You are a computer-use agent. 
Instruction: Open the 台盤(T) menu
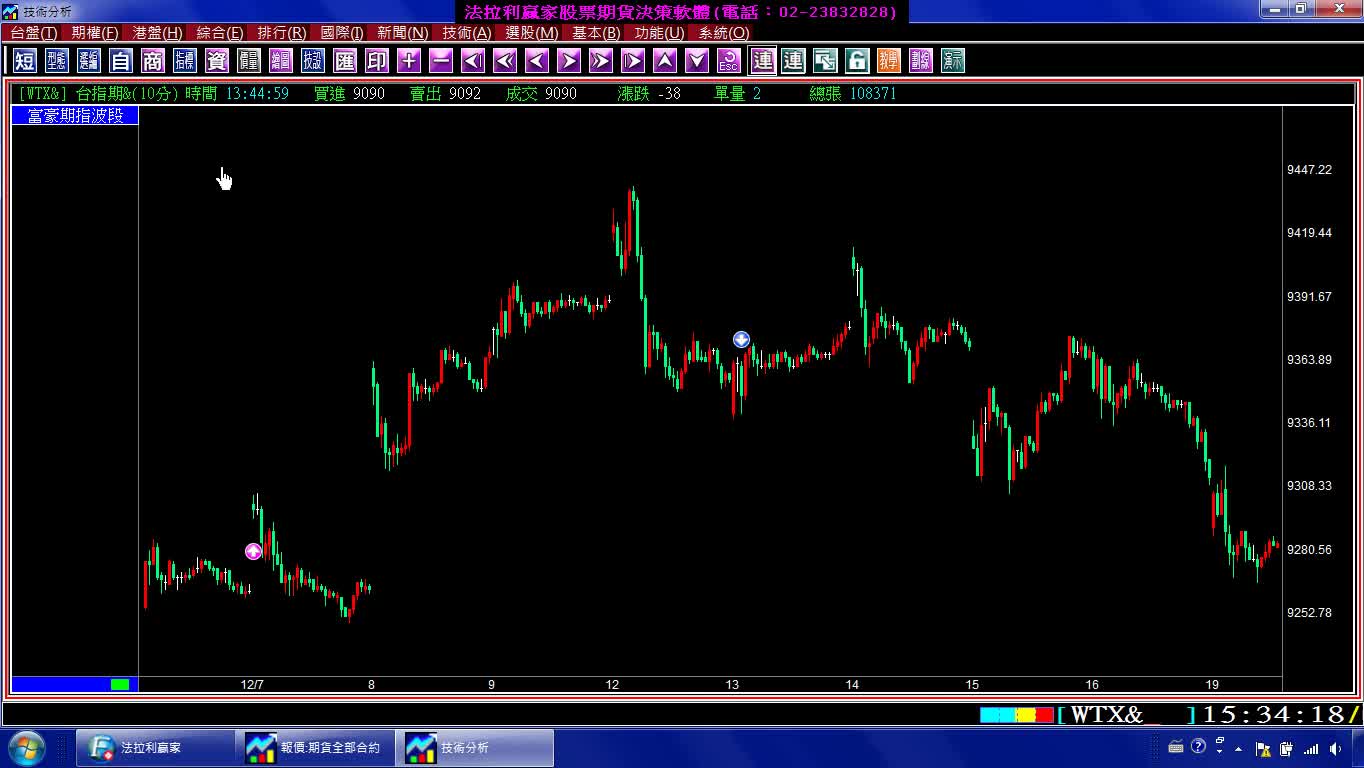coord(34,33)
